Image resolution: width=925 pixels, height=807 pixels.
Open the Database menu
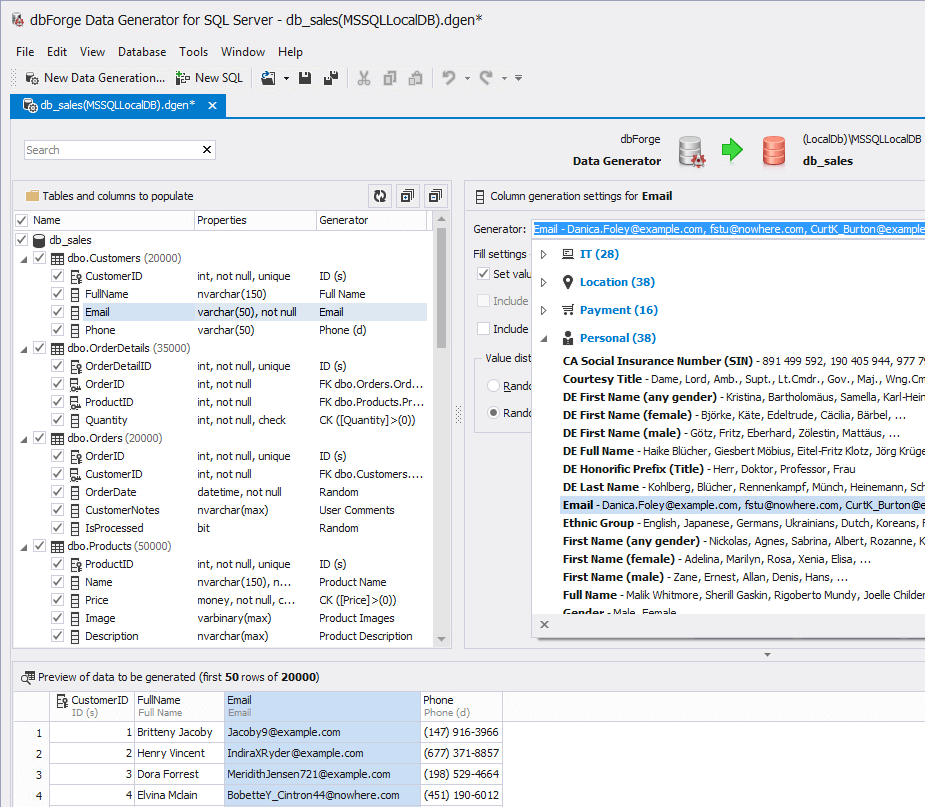[142, 52]
